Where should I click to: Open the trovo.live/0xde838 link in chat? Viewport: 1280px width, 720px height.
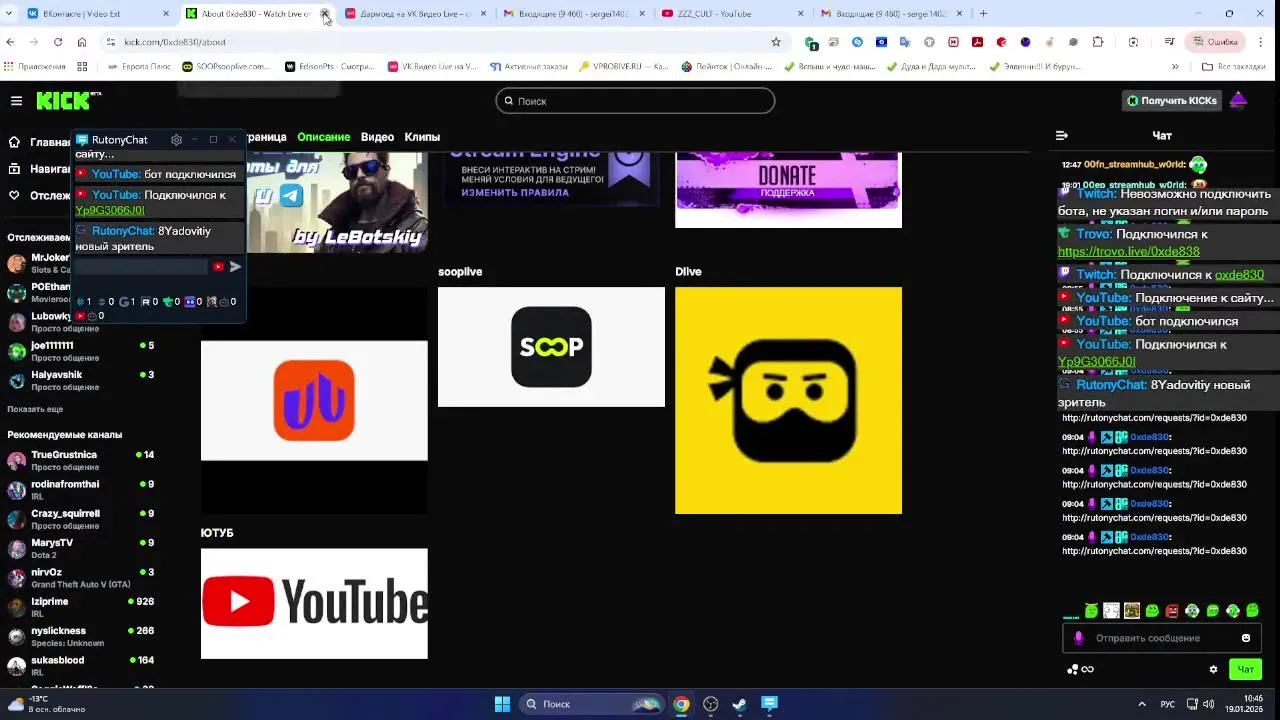[x=1128, y=252]
